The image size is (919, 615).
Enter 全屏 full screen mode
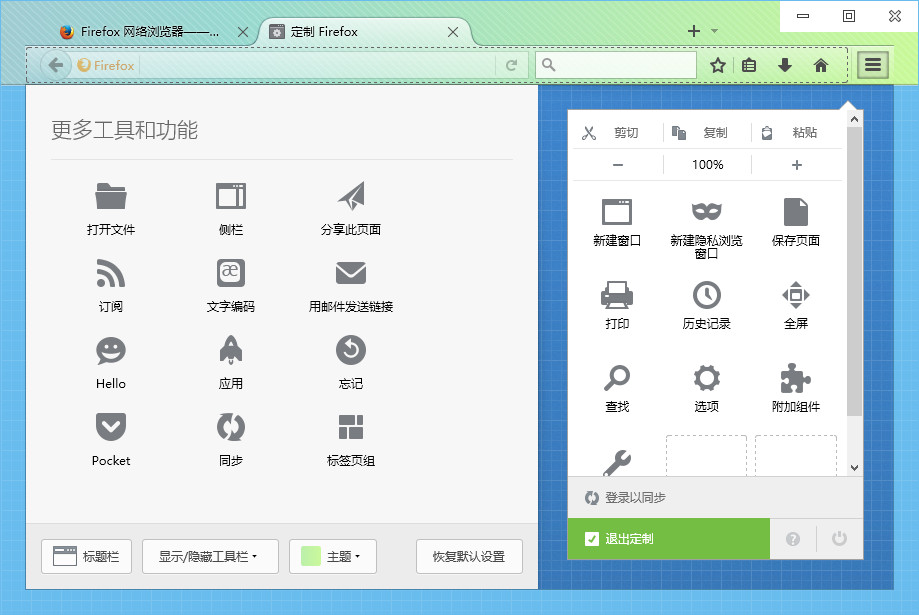coord(795,295)
